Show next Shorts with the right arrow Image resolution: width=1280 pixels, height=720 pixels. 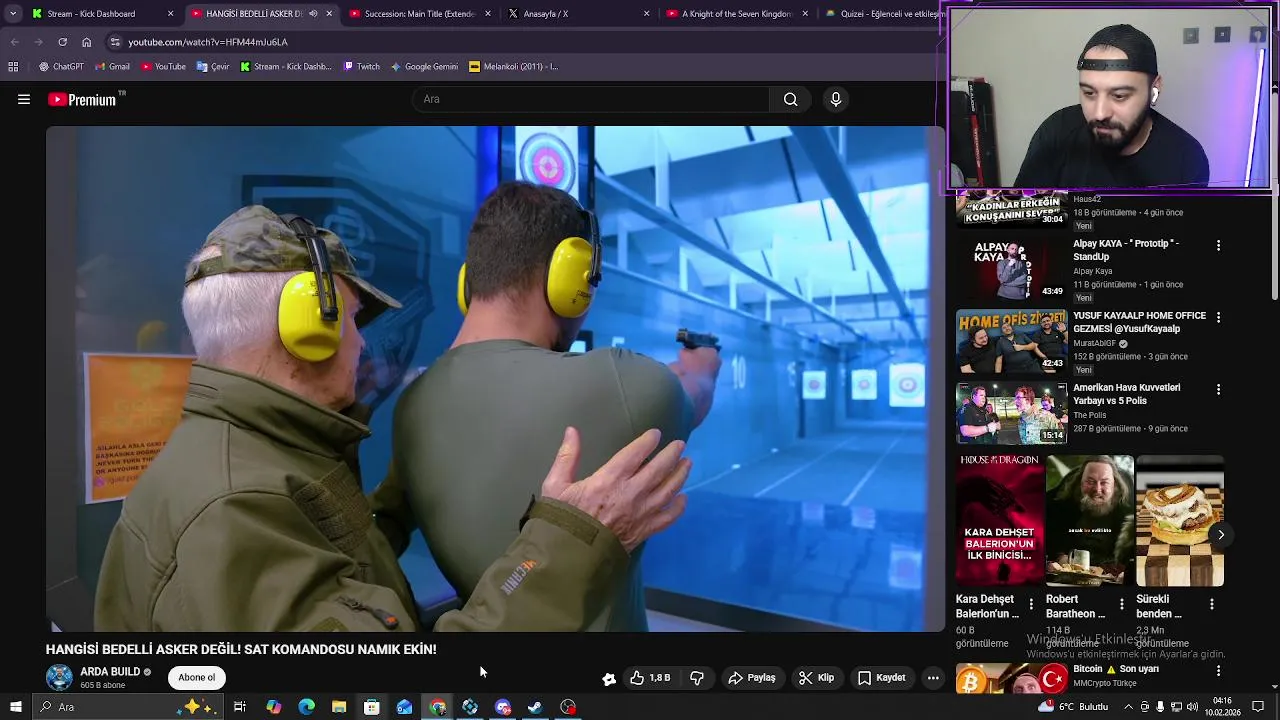tap(1221, 535)
